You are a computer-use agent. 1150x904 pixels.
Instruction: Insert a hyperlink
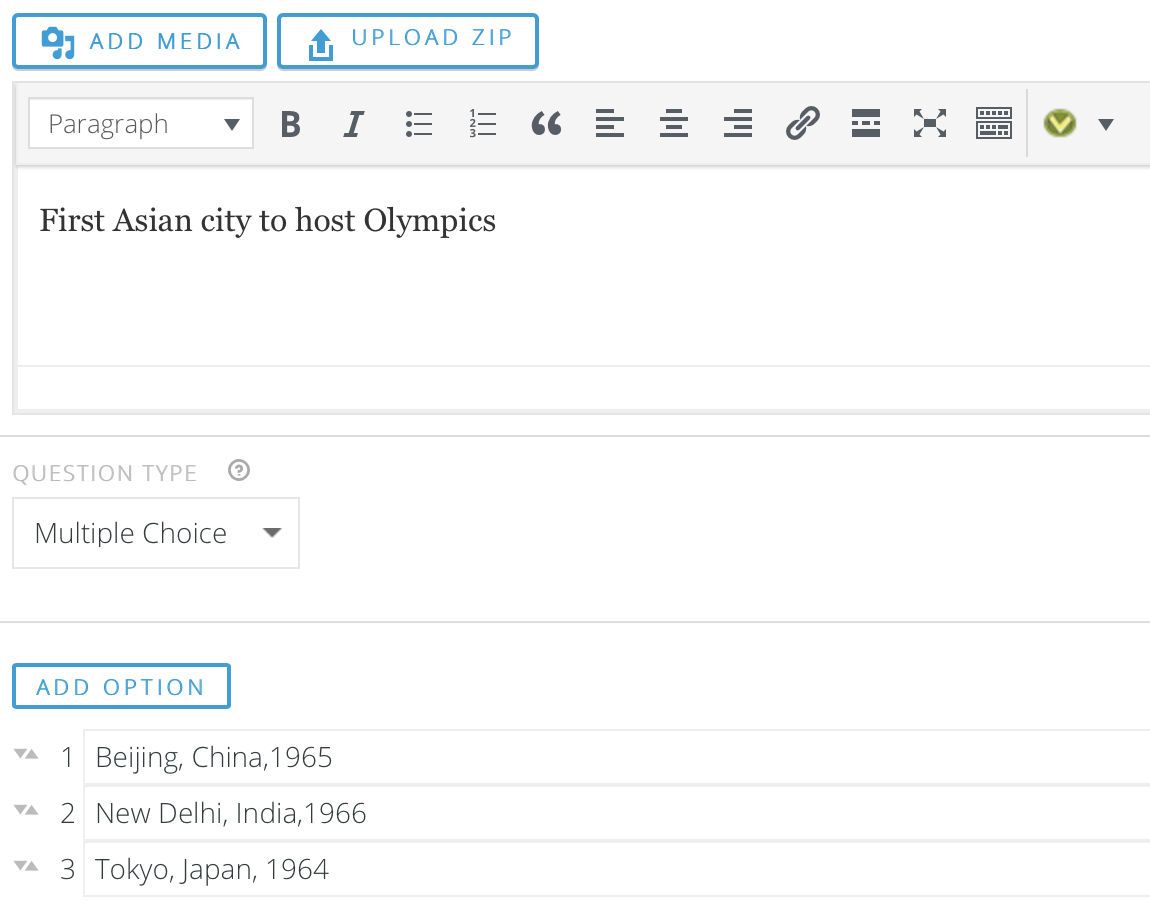click(802, 123)
